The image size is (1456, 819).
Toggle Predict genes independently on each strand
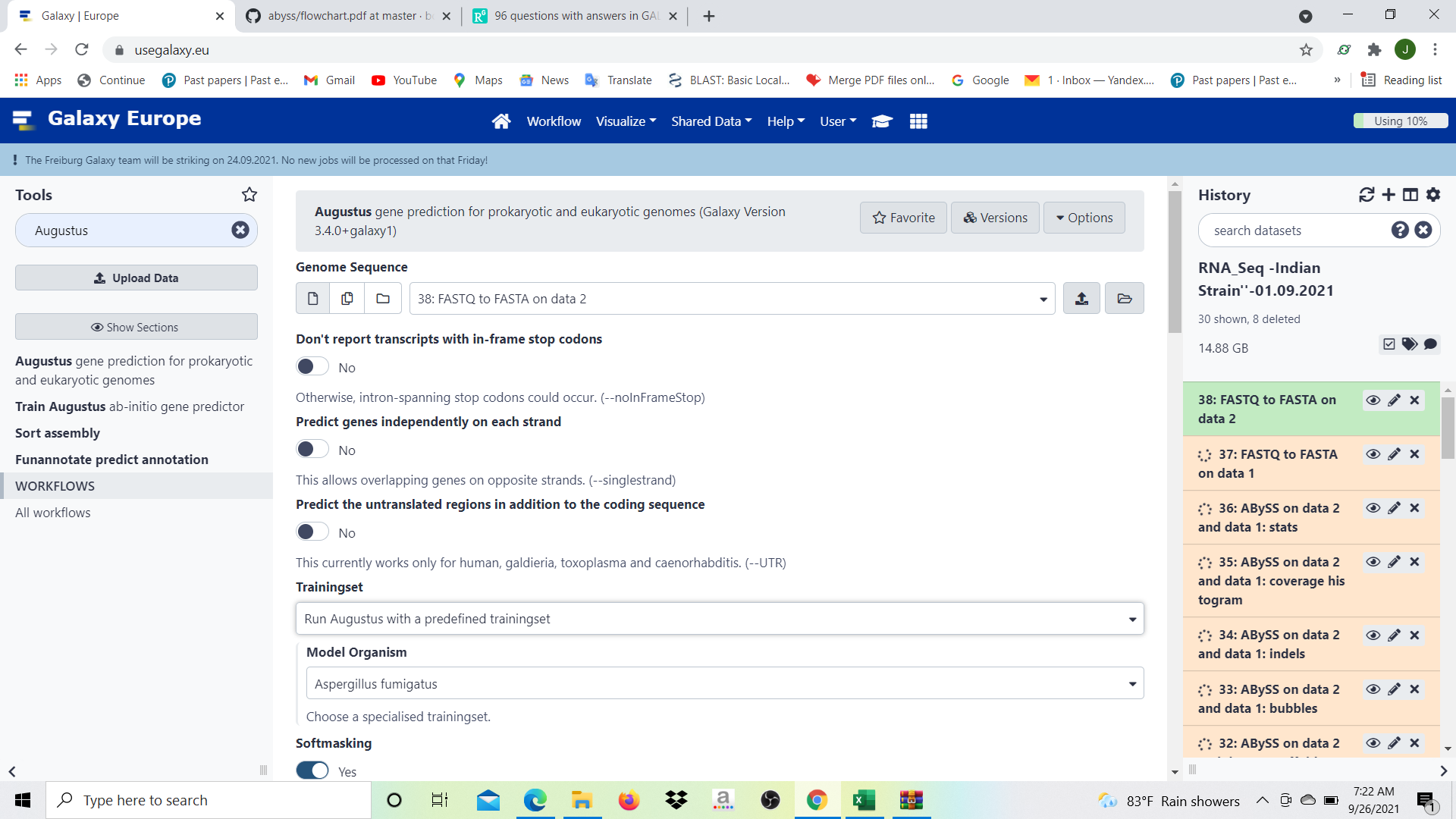(312, 450)
